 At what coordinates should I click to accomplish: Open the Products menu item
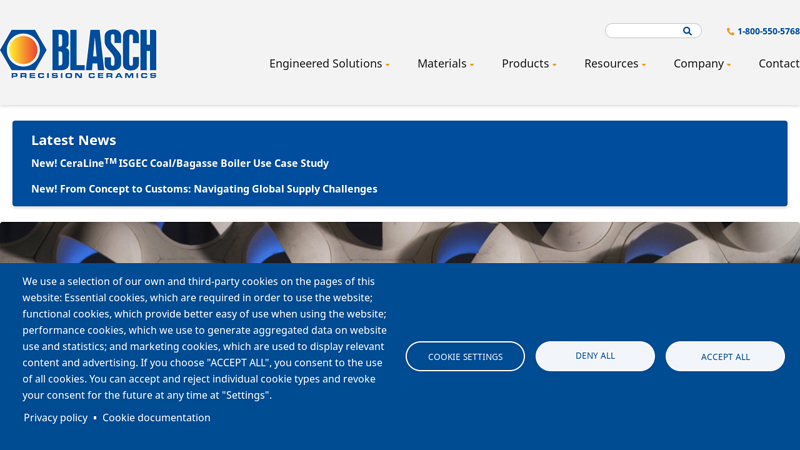(525, 64)
